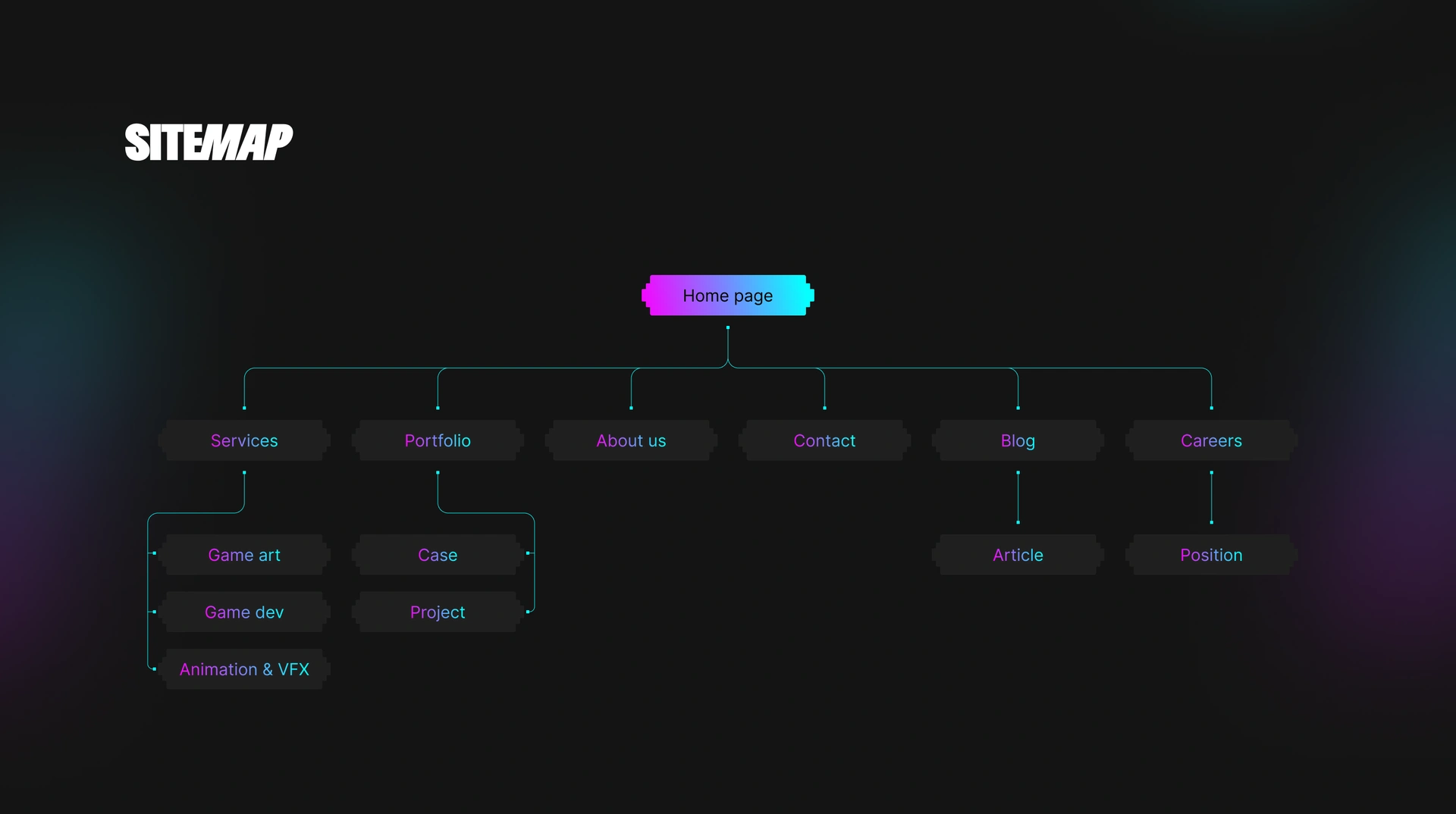Open the Game art subpage node
This screenshot has width=1456, height=814.
point(244,555)
